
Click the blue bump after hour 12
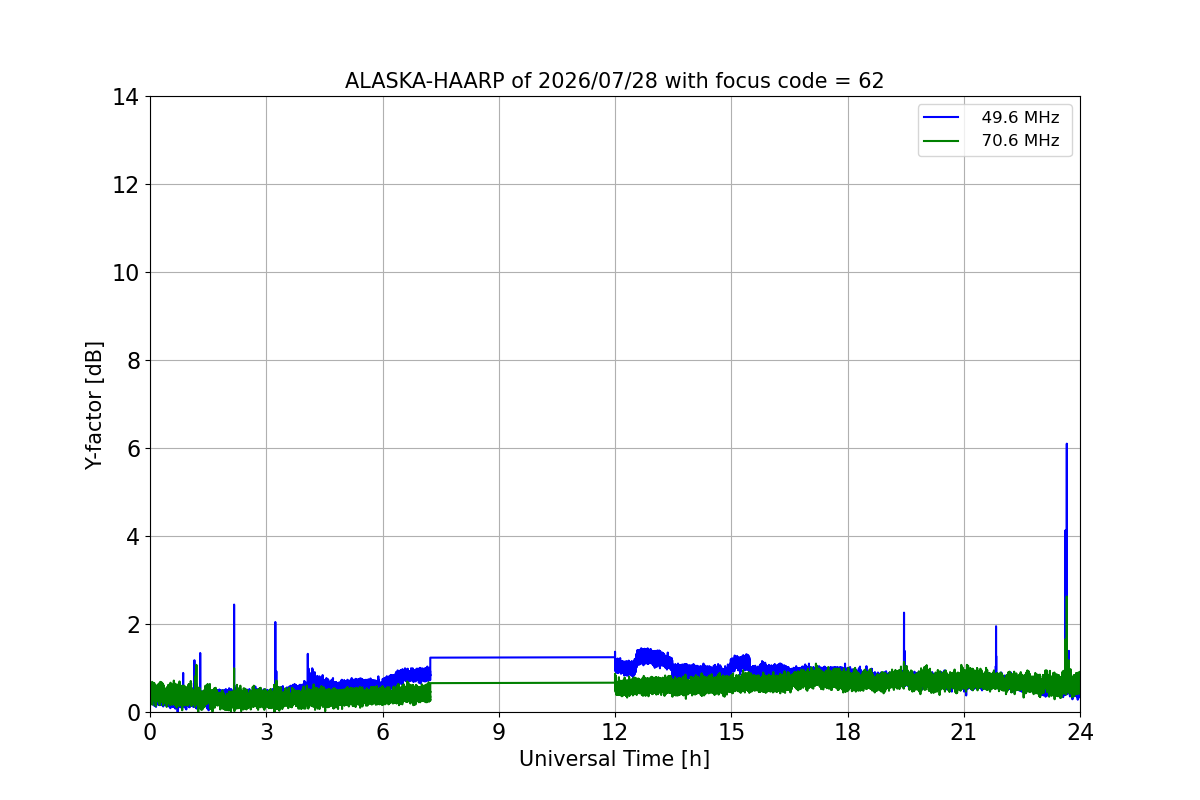[651, 658]
